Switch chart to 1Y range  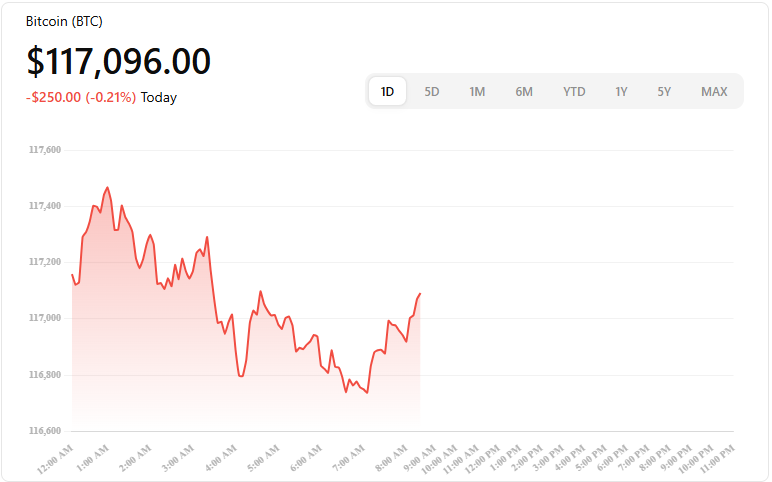click(x=621, y=92)
